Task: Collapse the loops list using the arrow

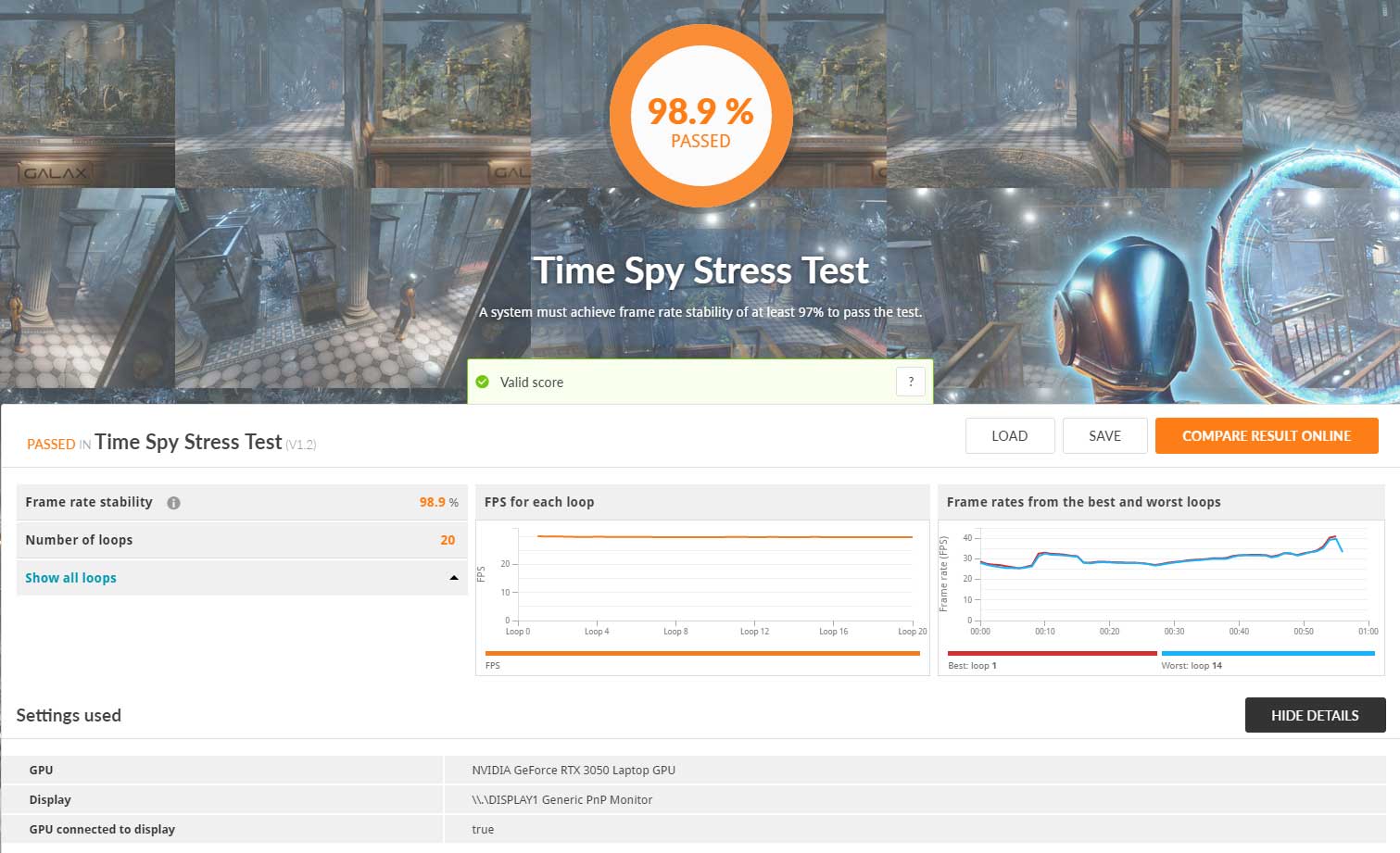Action: tap(454, 578)
